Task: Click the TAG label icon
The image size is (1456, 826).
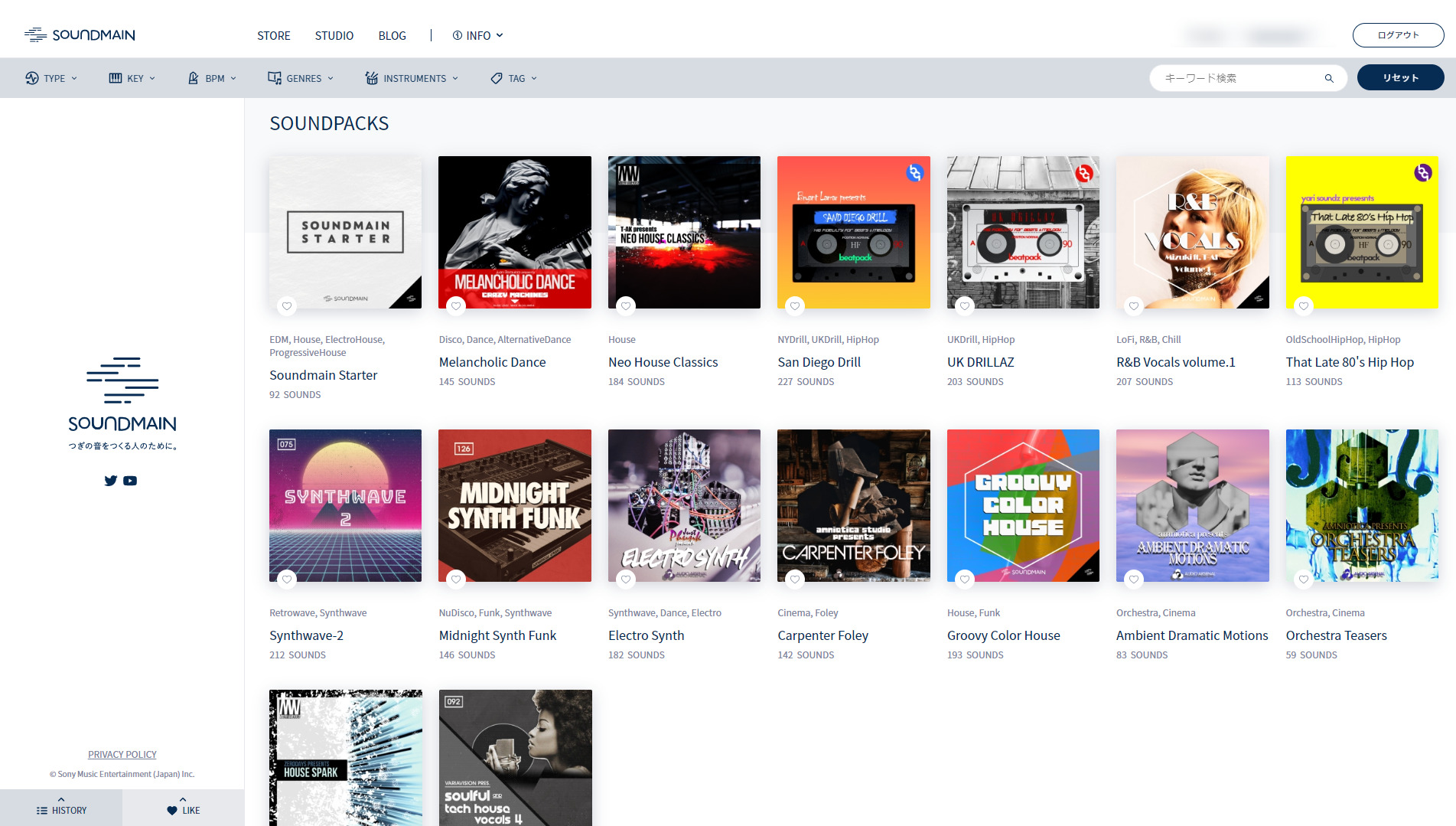Action: click(x=497, y=78)
